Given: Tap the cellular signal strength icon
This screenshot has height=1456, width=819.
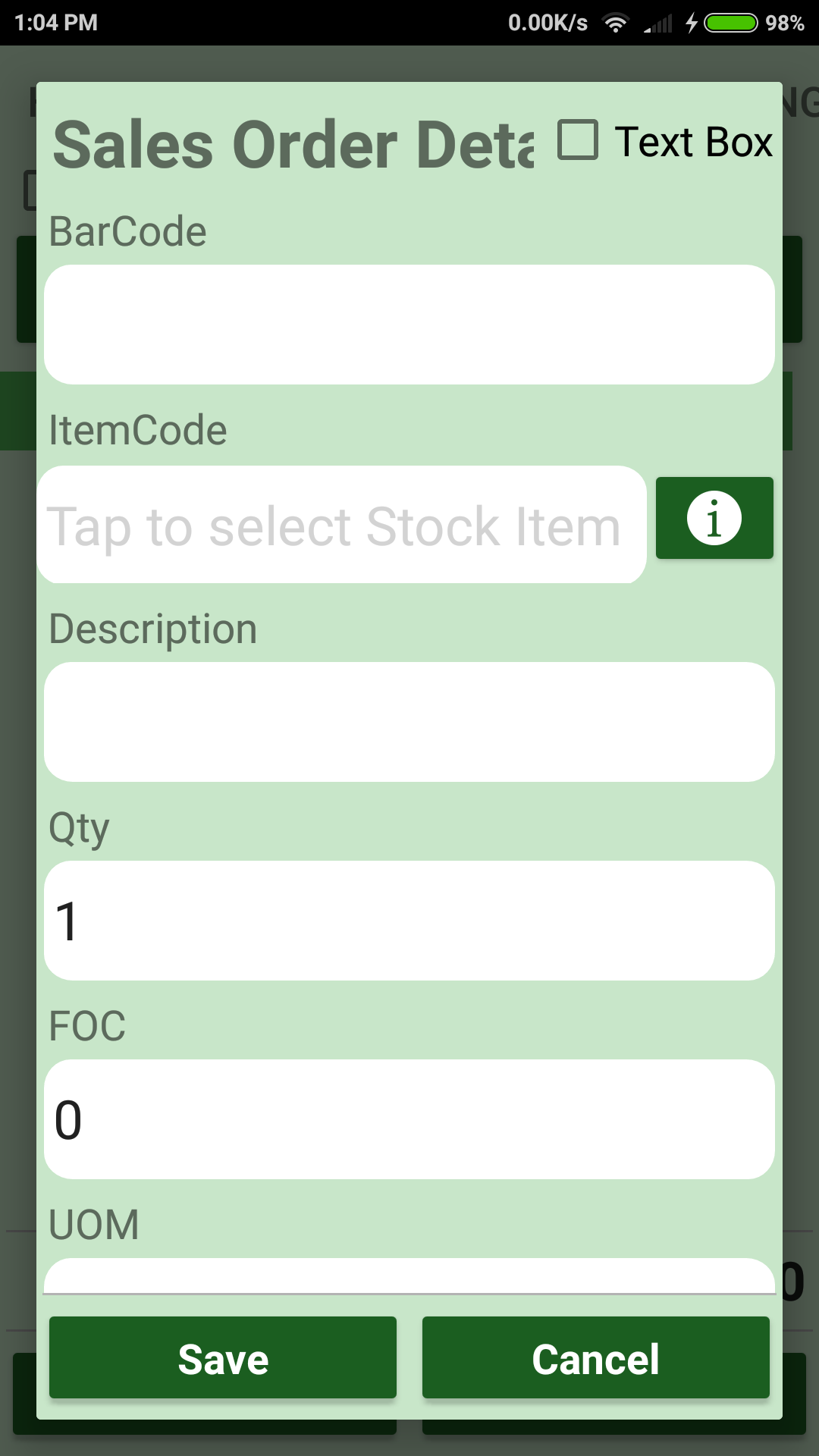Looking at the screenshot, I should pos(658,24).
